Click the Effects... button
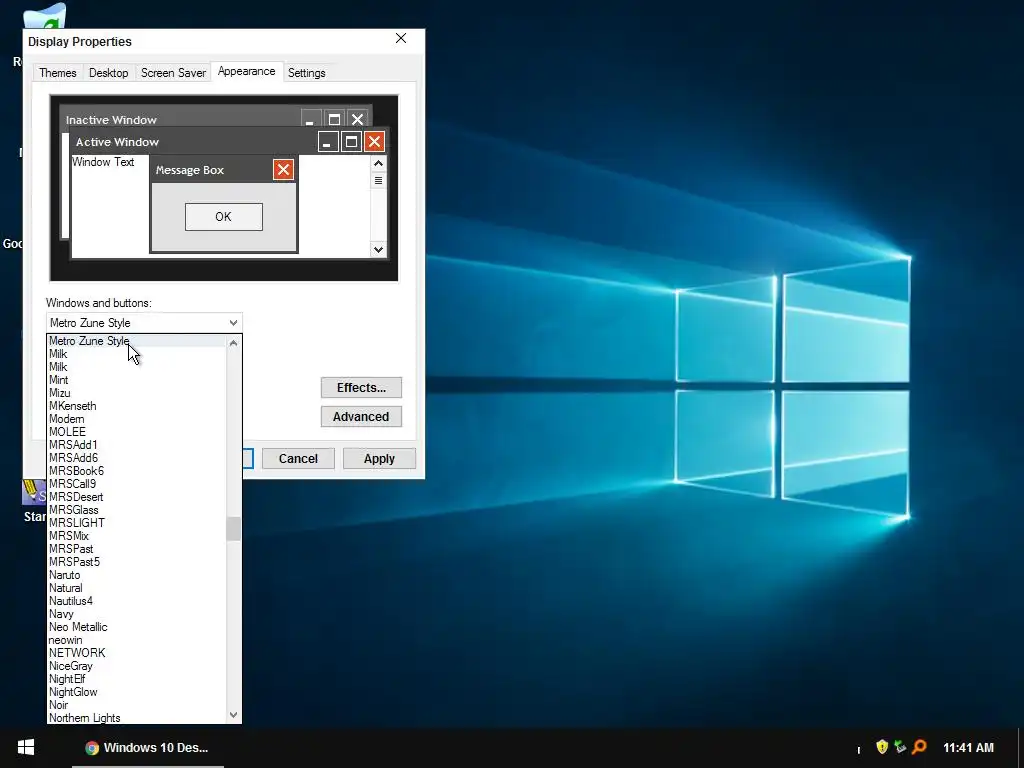Screen dimensions: 1024x768 tap(361, 387)
